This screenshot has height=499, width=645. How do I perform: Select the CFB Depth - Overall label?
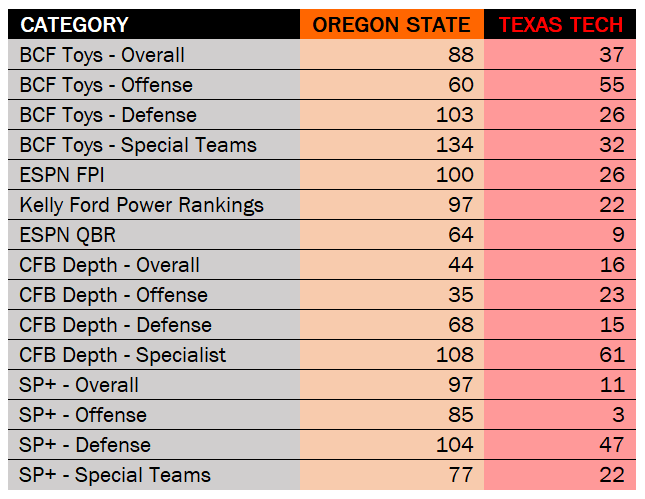(x=110, y=265)
